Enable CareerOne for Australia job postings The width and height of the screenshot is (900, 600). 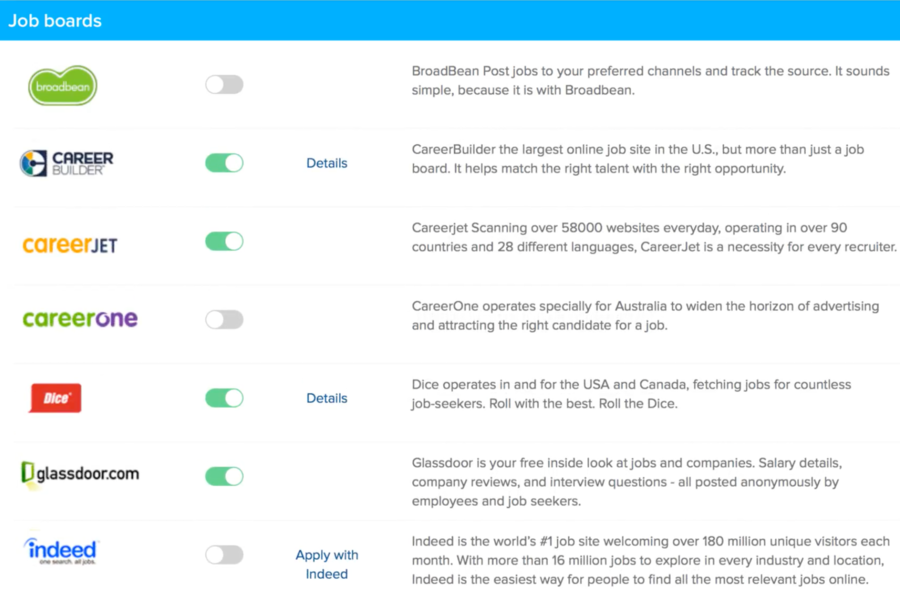point(224,318)
